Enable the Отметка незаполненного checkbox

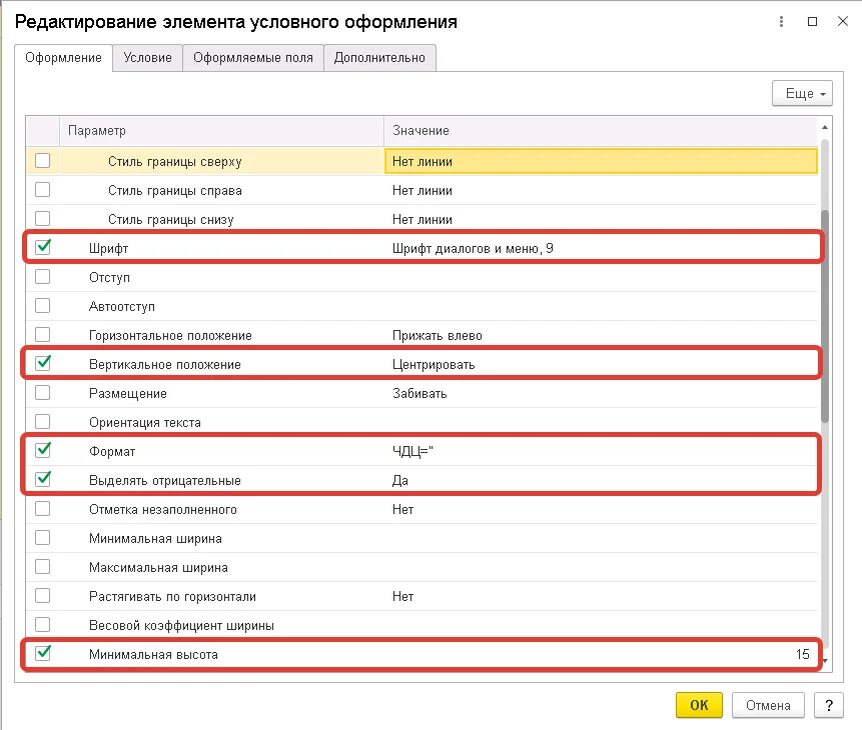pyautogui.click(x=42, y=509)
